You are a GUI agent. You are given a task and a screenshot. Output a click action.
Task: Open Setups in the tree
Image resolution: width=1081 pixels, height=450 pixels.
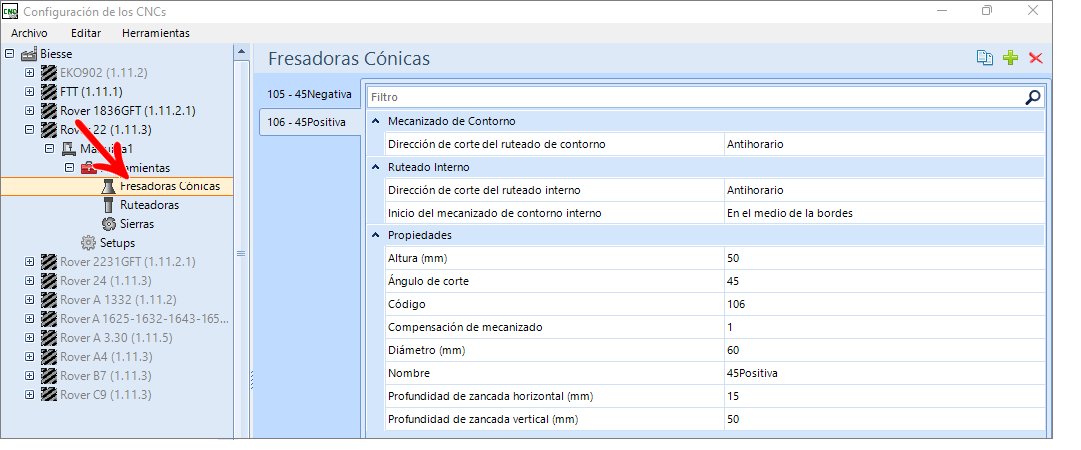[117, 243]
